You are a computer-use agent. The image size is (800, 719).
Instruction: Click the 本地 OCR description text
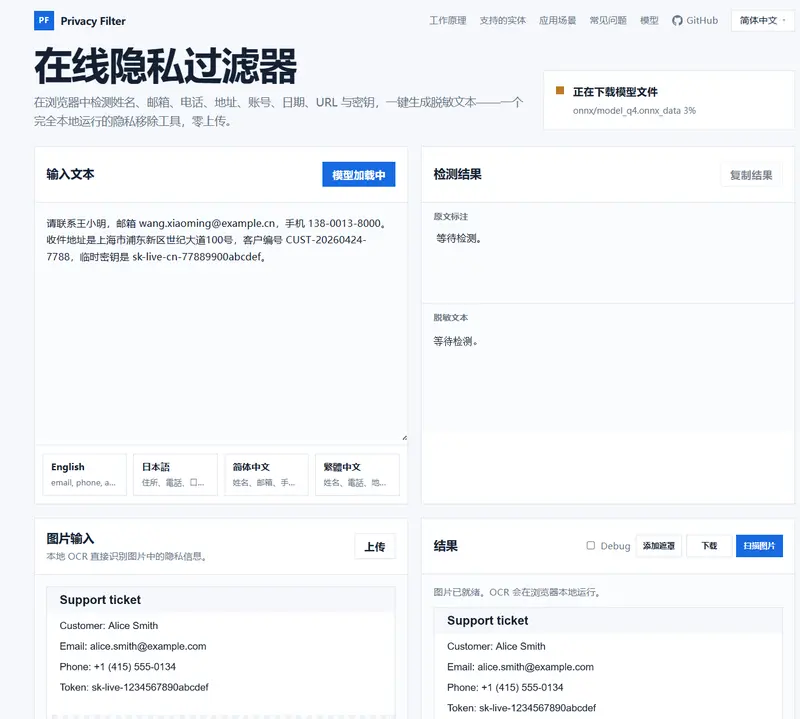pyautogui.click(x=128, y=556)
